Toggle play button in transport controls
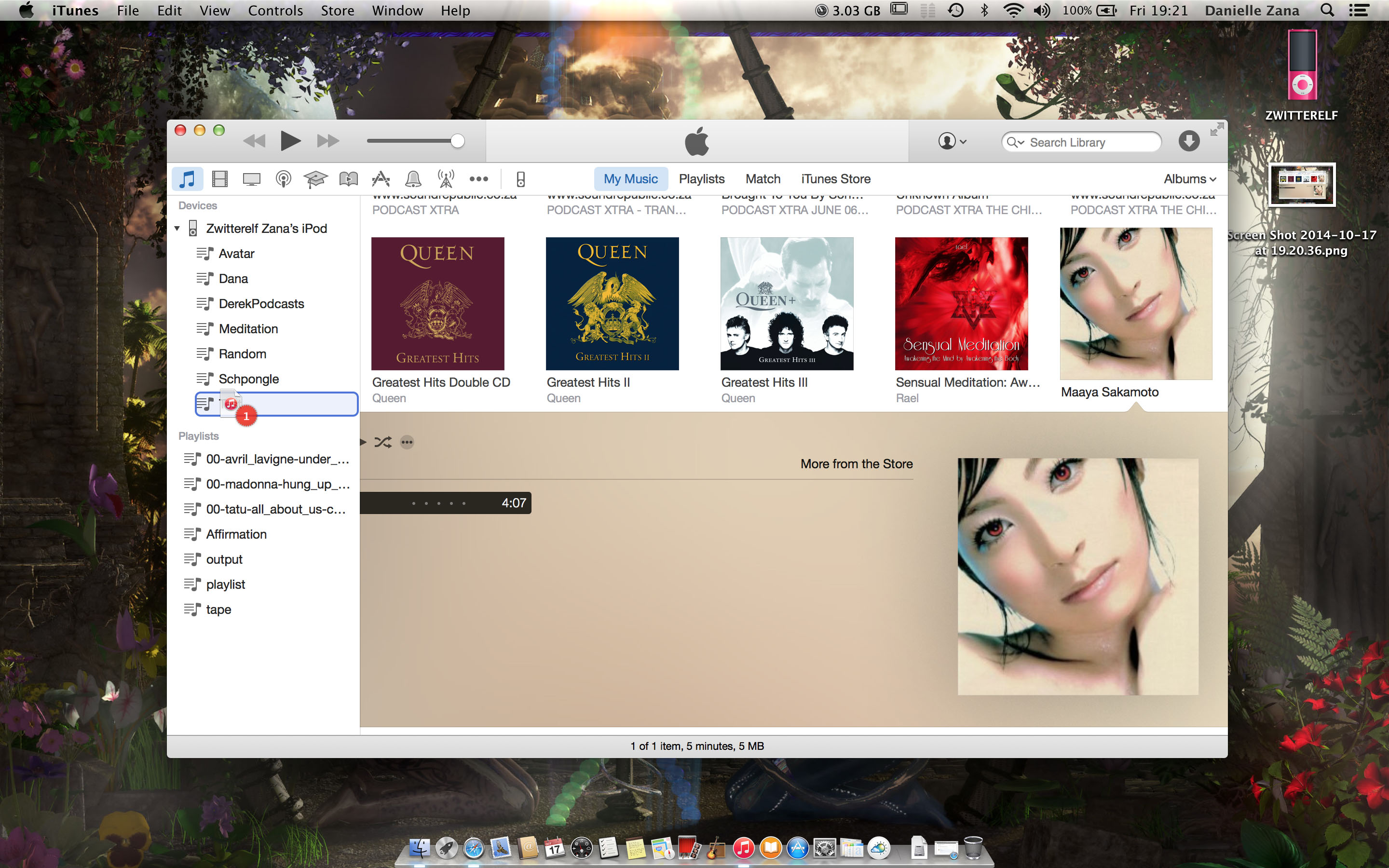Screen dimensions: 1389x868 click(x=290, y=141)
